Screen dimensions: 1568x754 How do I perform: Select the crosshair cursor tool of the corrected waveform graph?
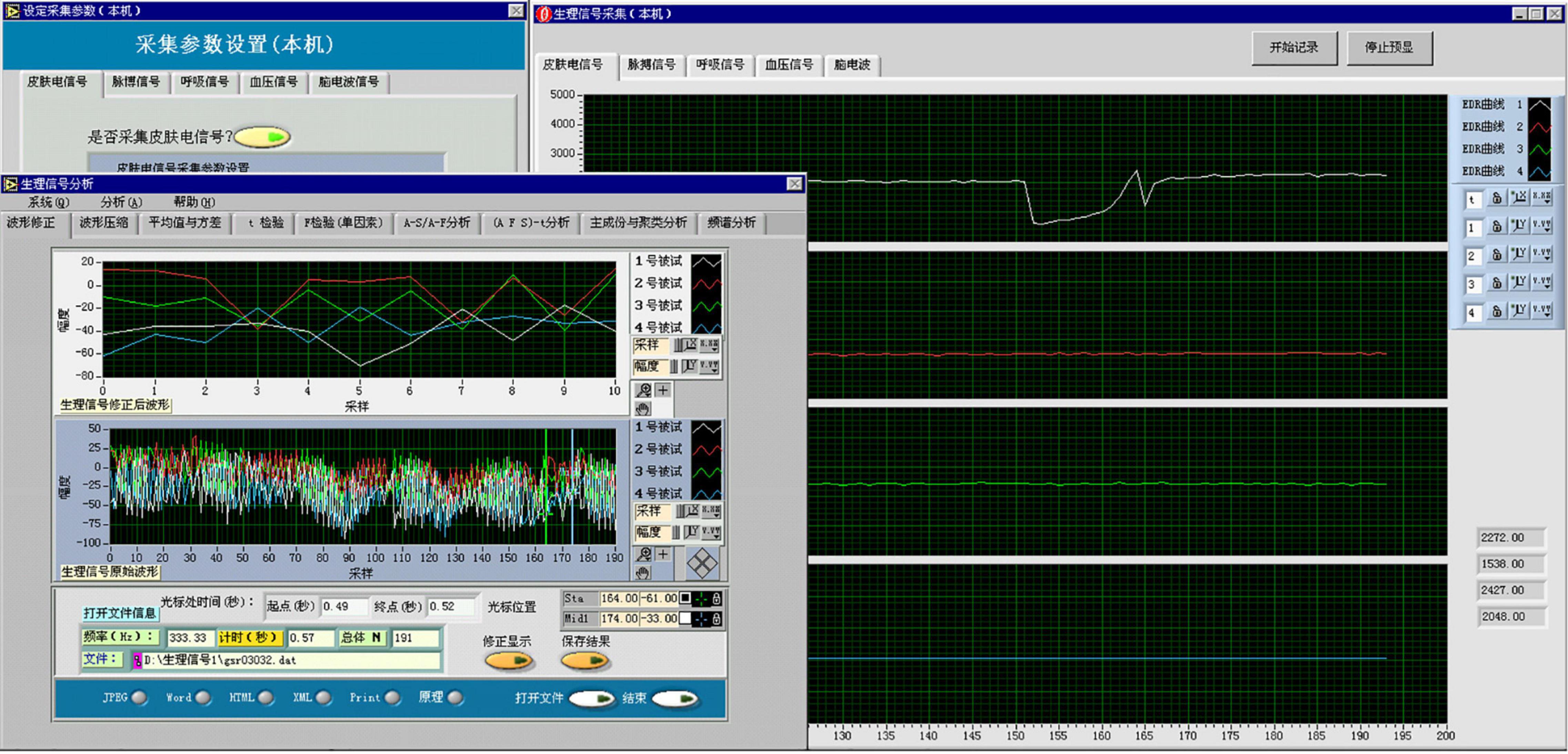pos(663,390)
